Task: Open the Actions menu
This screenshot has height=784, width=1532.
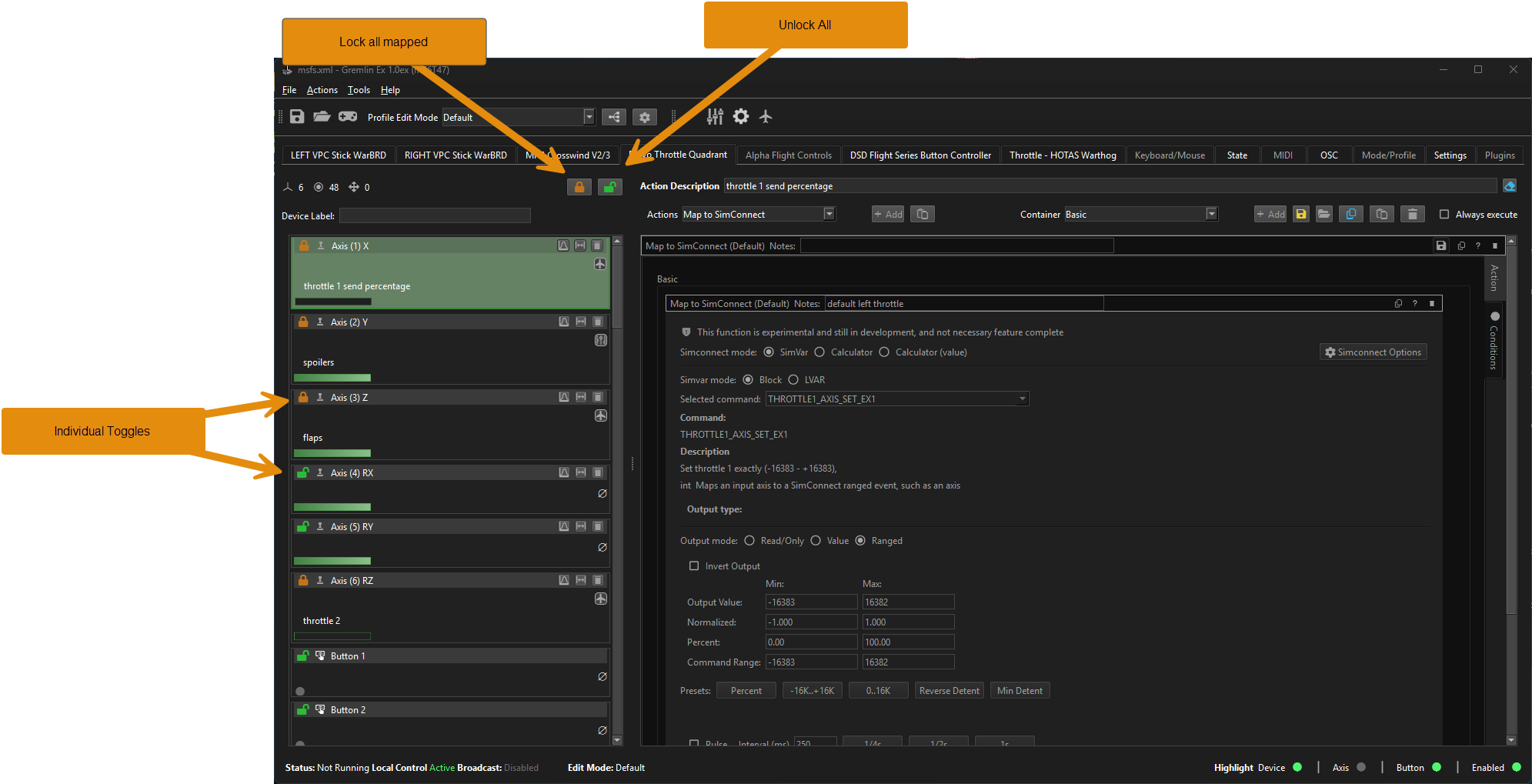Action: (x=322, y=90)
